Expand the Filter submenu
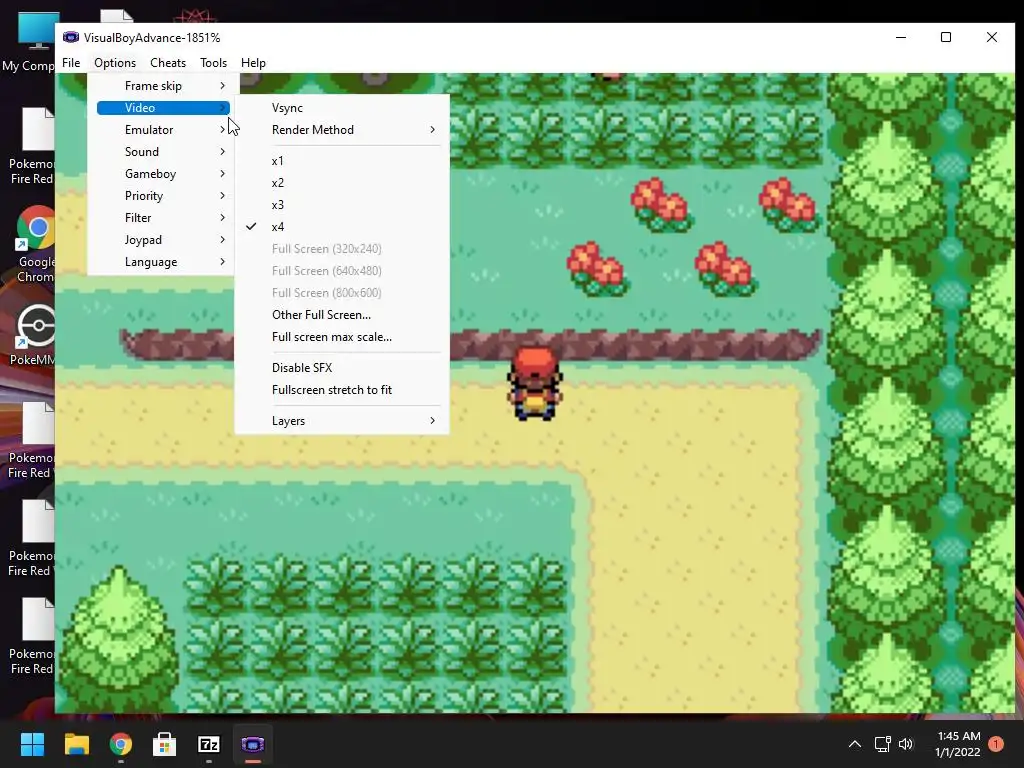The image size is (1024, 768). [x=163, y=217]
